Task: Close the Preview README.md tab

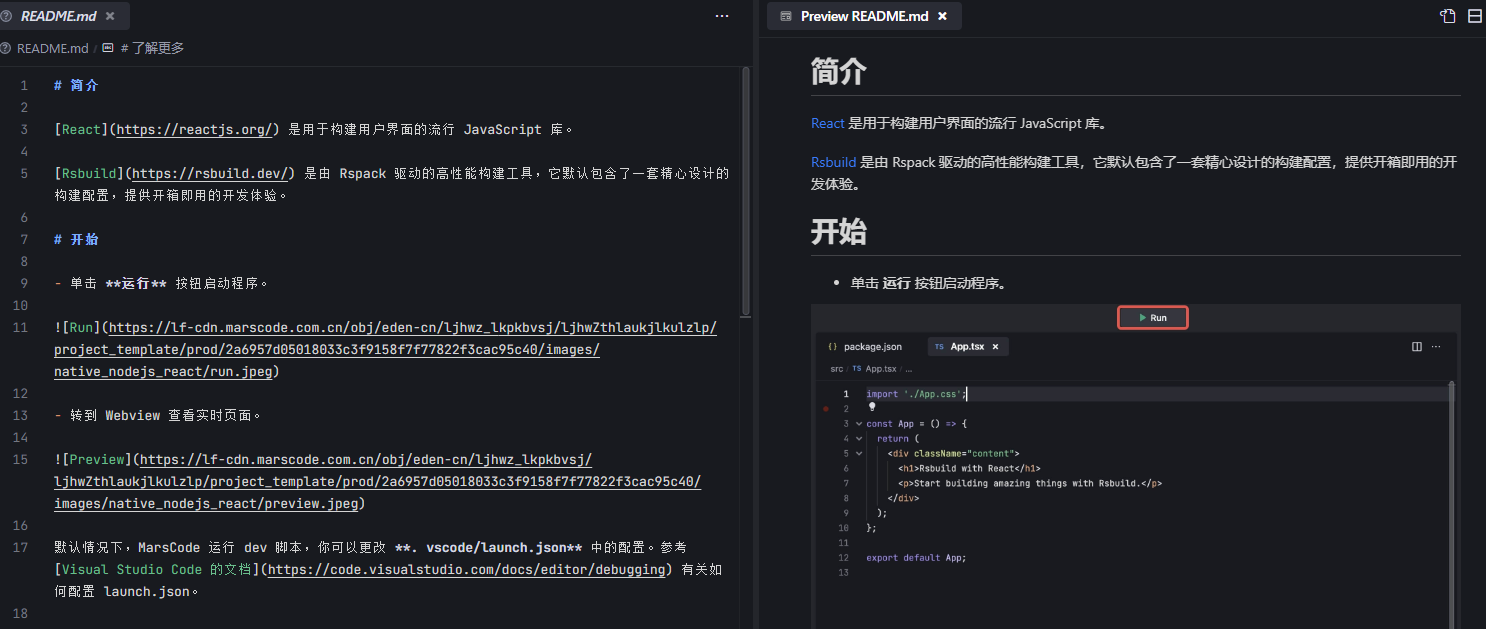Action: click(942, 16)
